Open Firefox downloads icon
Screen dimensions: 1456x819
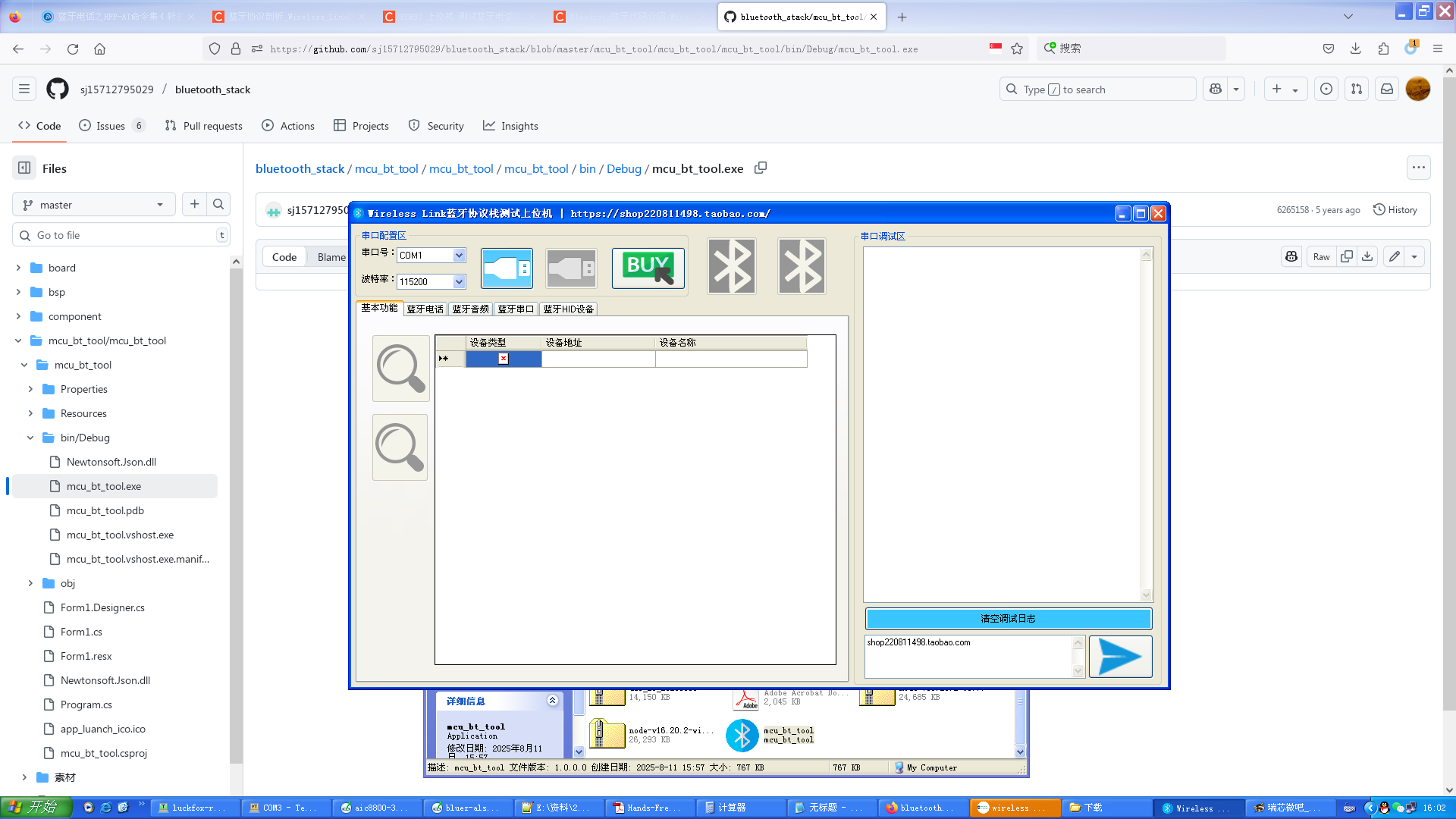(x=1355, y=49)
